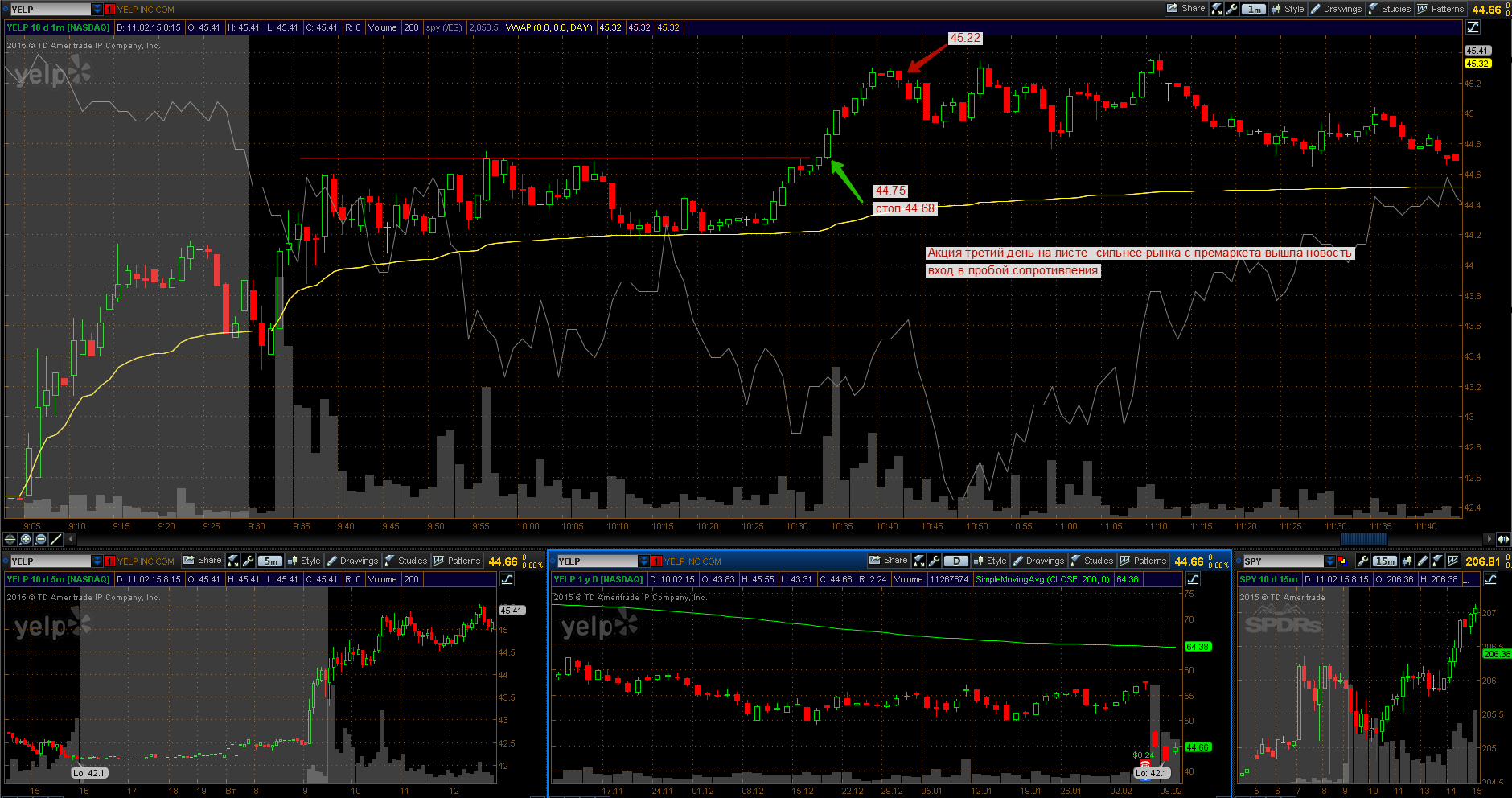This screenshot has width=1512, height=798.
Task: Toggle the D timeframe button on daily chart
Action: (956, 561)
